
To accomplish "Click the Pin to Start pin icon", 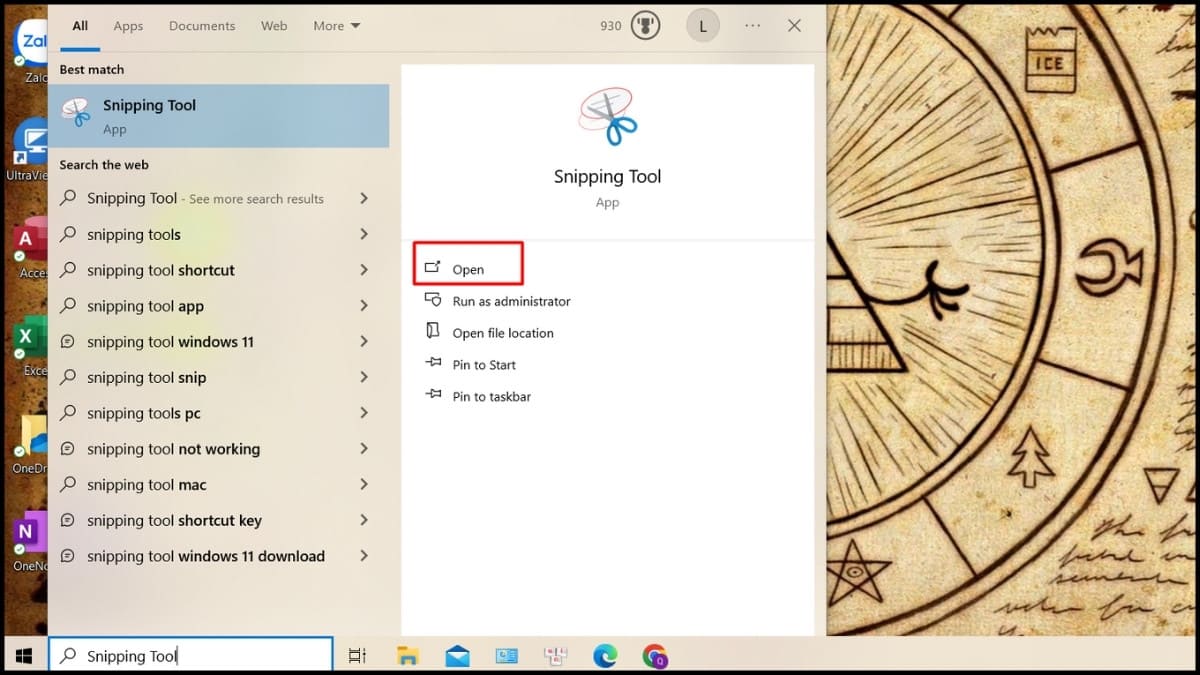I will (x=433, y=364).
